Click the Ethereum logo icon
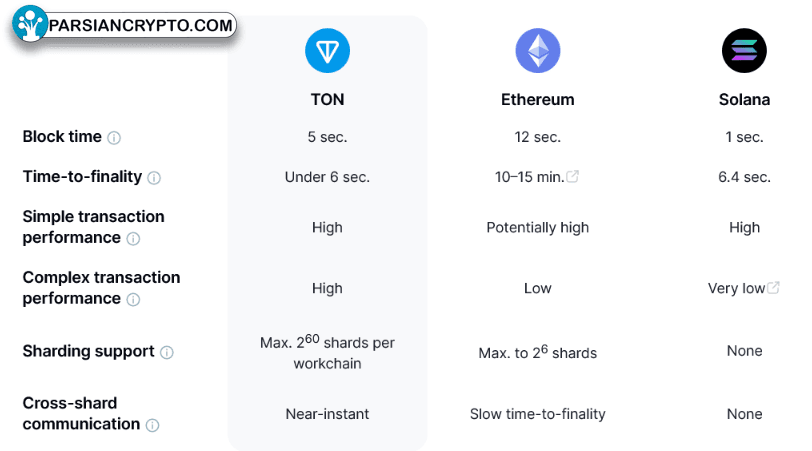The width and height of the screenshot is (812, 451). 537,50
